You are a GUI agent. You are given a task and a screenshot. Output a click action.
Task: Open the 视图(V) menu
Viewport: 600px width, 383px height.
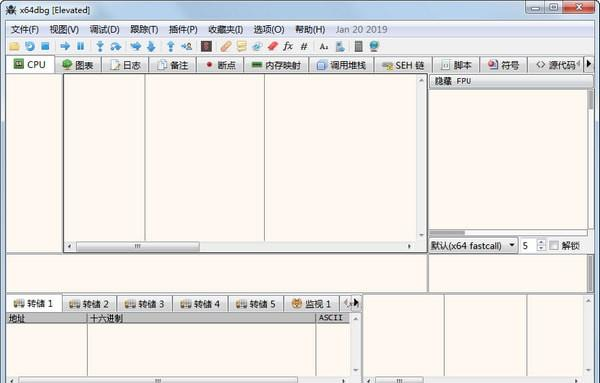click(x=64, y=29)
